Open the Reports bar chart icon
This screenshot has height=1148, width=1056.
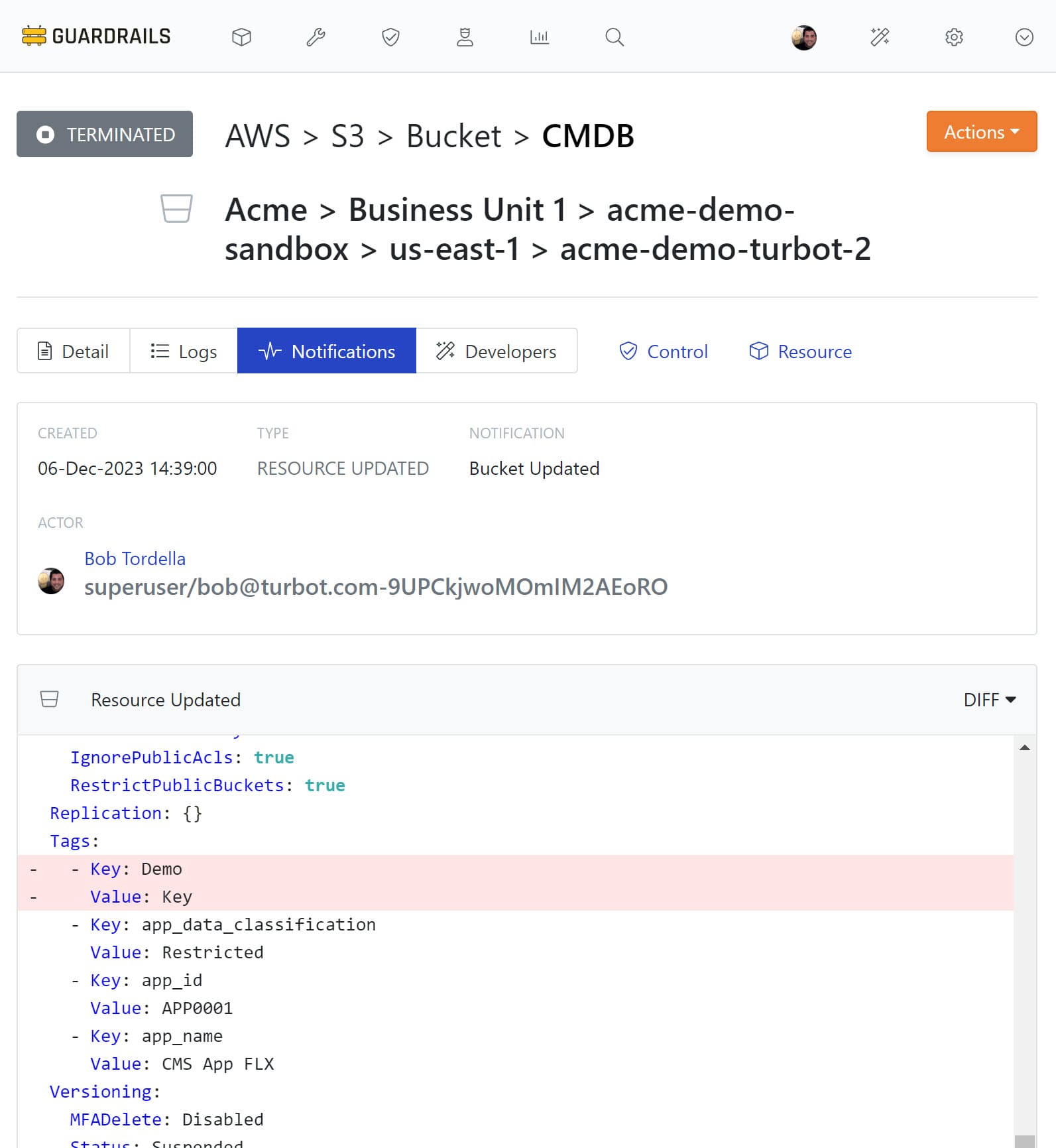click(x=540, y=37)
